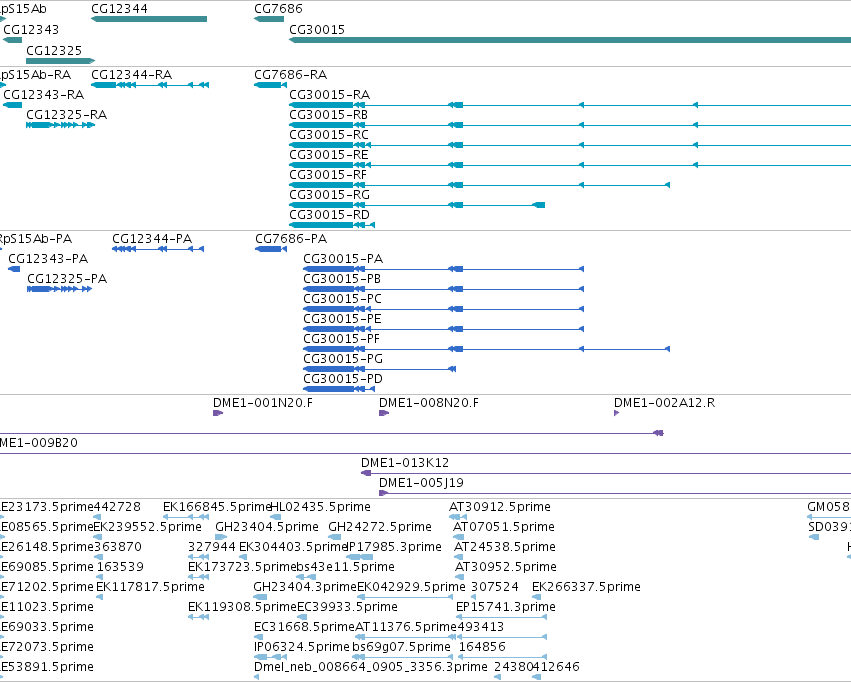
Task: Select the Dmel_neb_008664_0905_3356.3prime label
Action: point(371,667)
